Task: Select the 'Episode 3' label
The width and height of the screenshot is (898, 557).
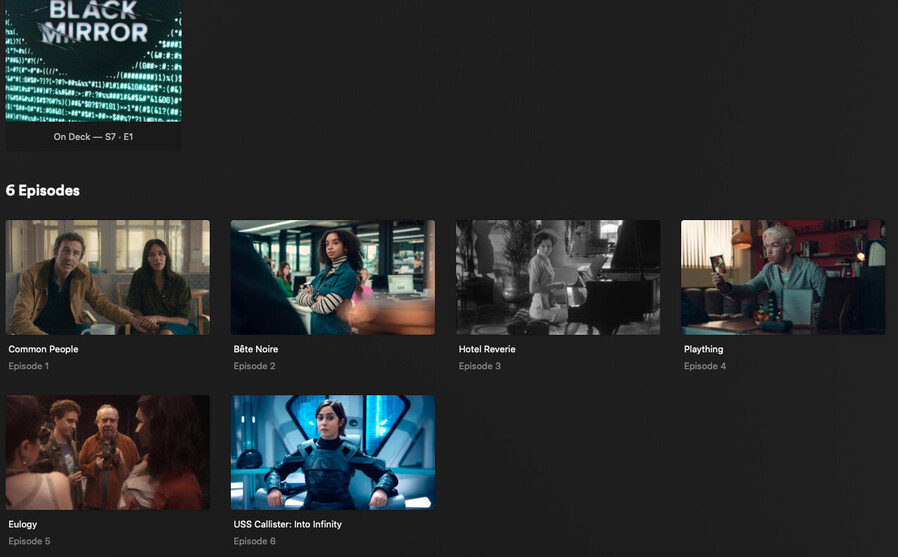Action: click(480, 366)
